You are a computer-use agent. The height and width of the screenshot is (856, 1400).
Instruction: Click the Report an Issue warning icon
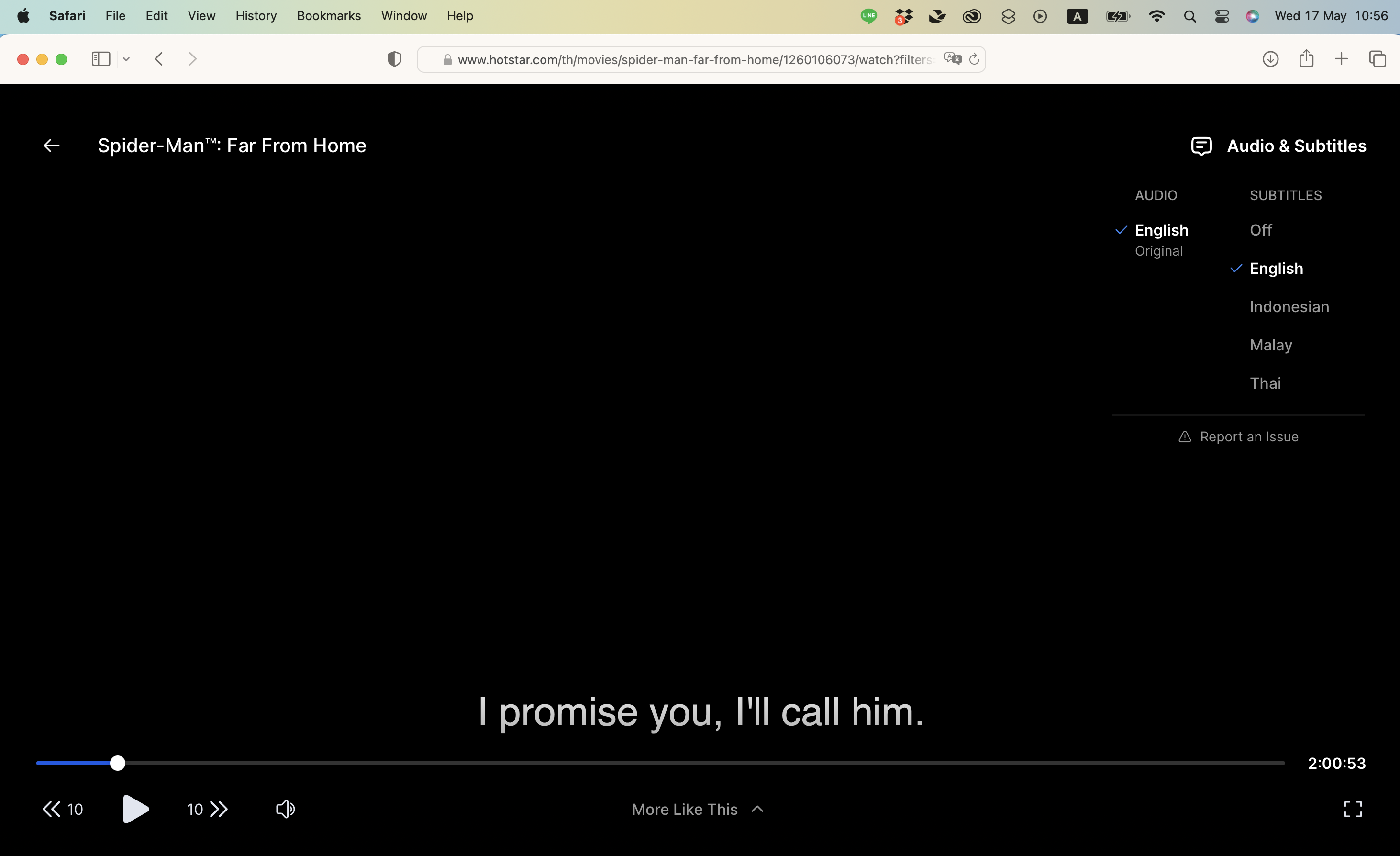pos(1184,437)
